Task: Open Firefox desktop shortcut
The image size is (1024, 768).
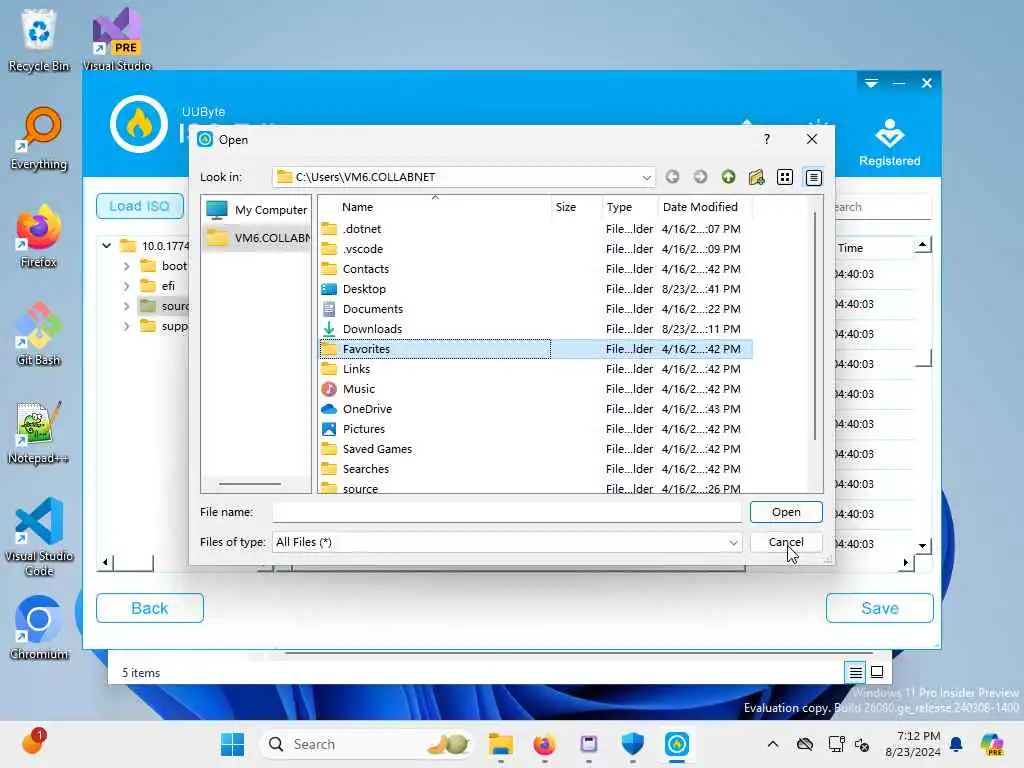Action: (39, 236)
